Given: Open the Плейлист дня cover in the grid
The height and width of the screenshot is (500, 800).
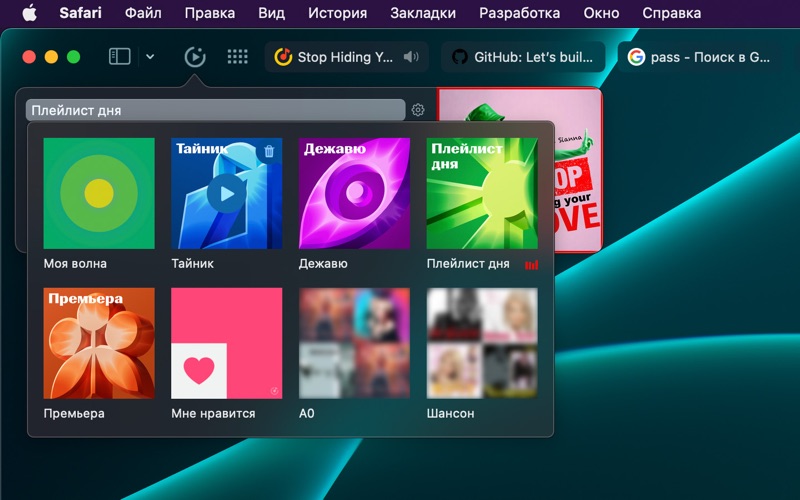Looking at the screenshot, I should (482, 193).
